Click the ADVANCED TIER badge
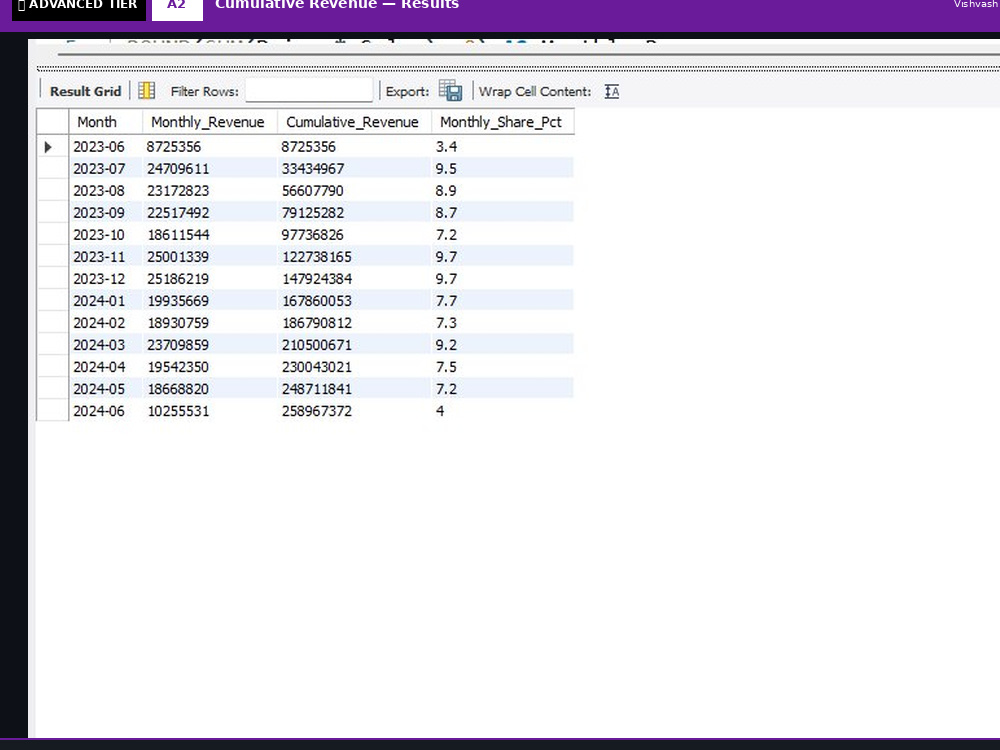The width and height of the screenshot is (1000, 750). 78,6
